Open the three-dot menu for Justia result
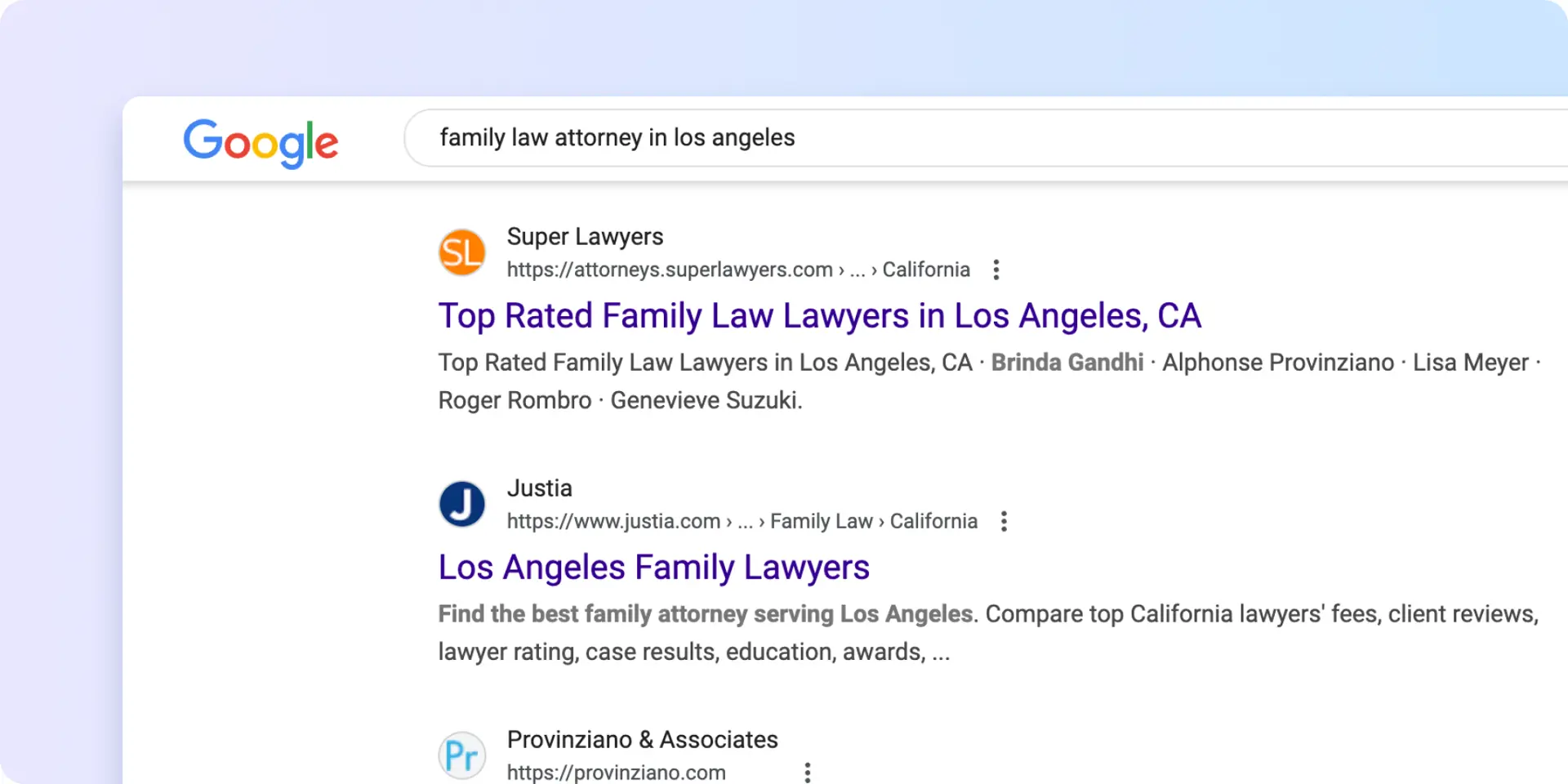This screenshot has height=784, width=1568. (x=1004, y=522)
